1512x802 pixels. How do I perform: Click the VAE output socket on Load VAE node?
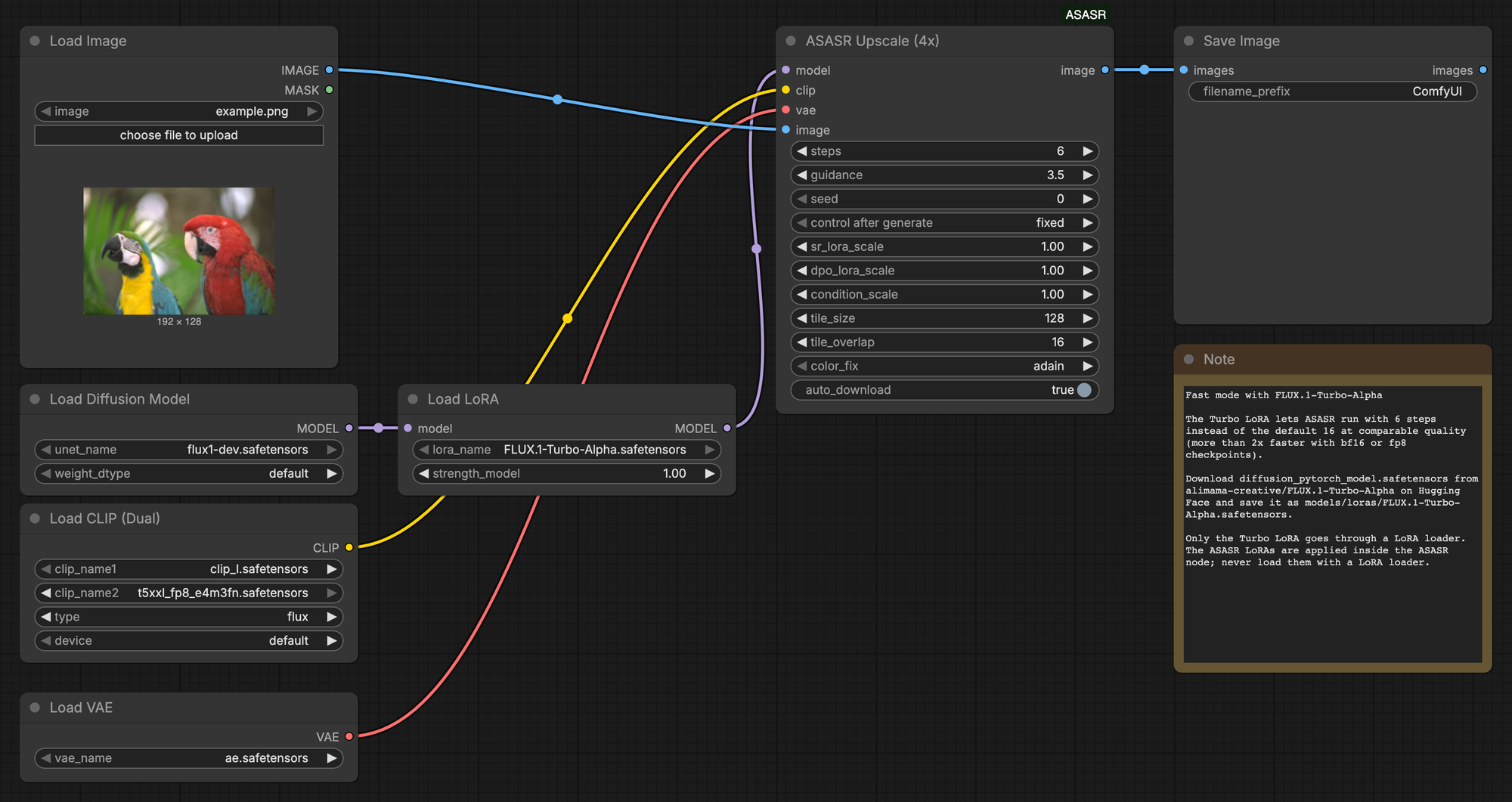[x=349, y=736]
